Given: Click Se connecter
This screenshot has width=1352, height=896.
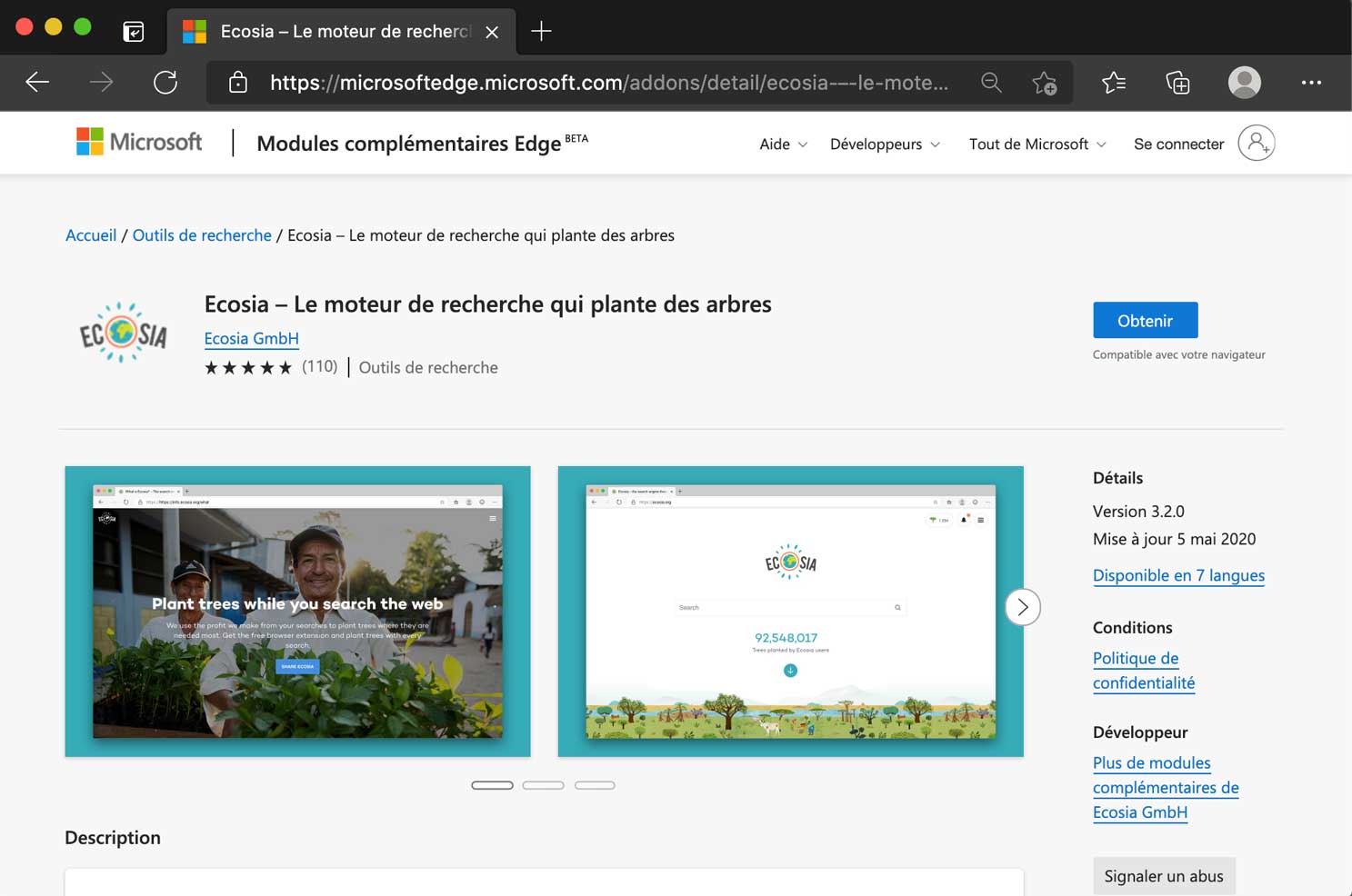Looking at the screenshot, I should click(1178, 144).
